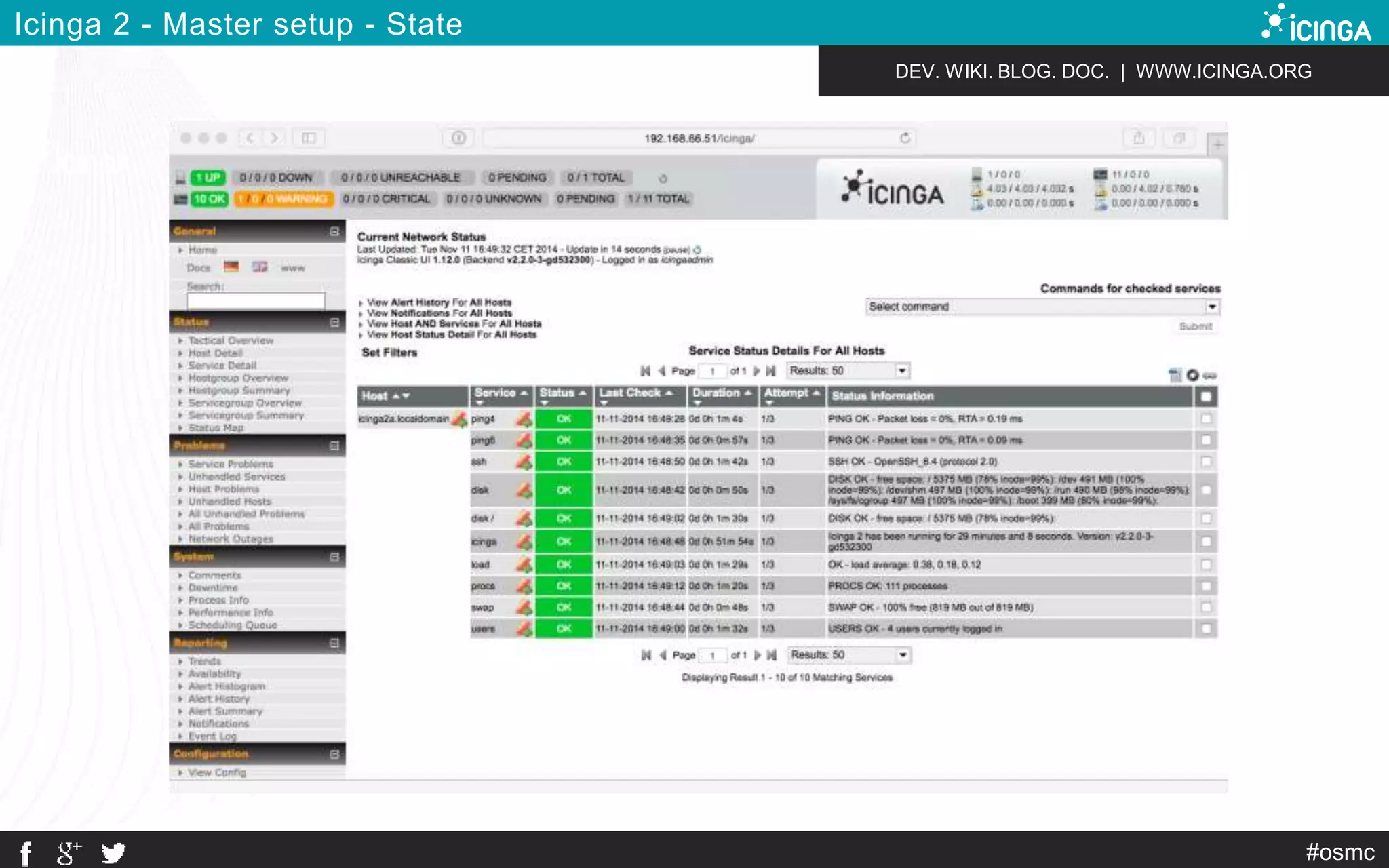1389x868 pixels.
Task: Click icon next to icinga2a.localdomain host
Action: 460,419
